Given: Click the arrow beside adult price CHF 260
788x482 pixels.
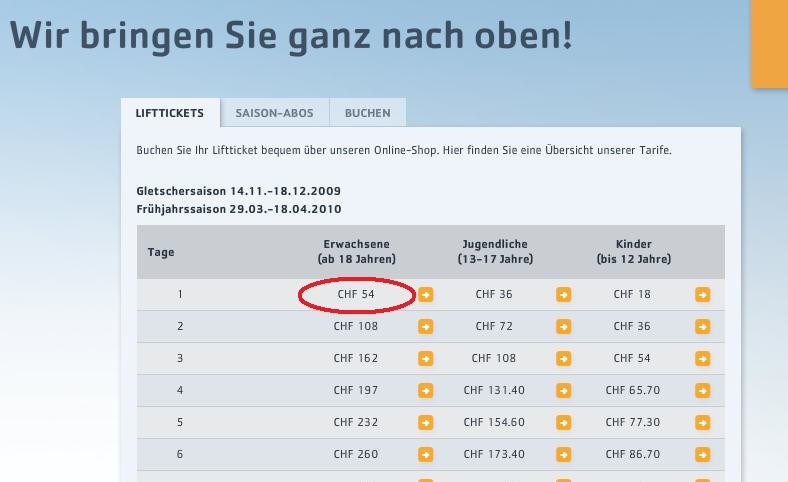Looking at the screenshot, I should [x=426, y=455].
